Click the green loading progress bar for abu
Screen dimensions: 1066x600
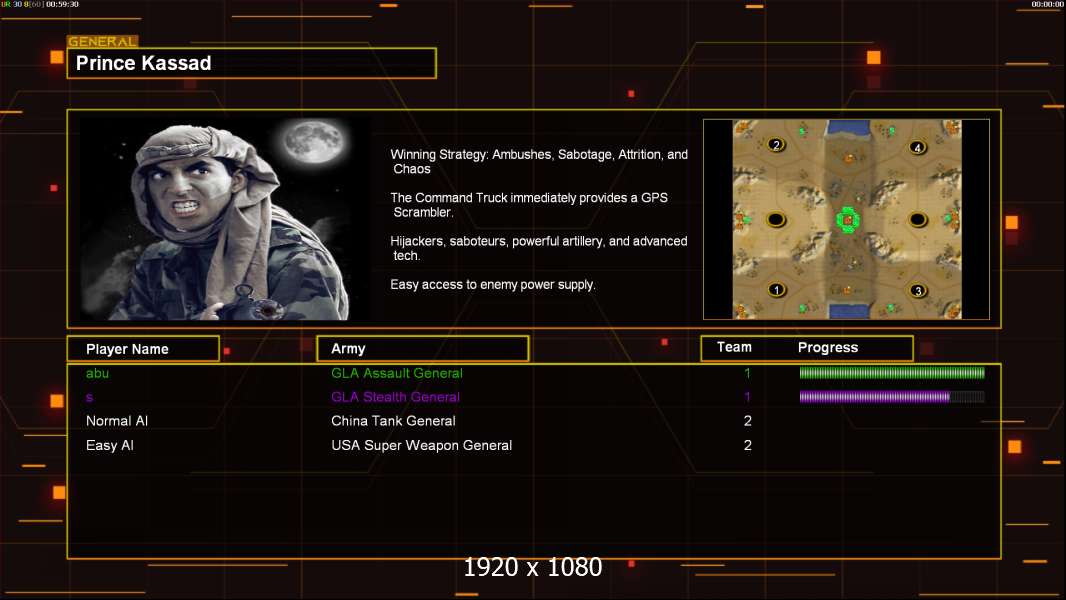pyautogui.click(x=892, y=372)
